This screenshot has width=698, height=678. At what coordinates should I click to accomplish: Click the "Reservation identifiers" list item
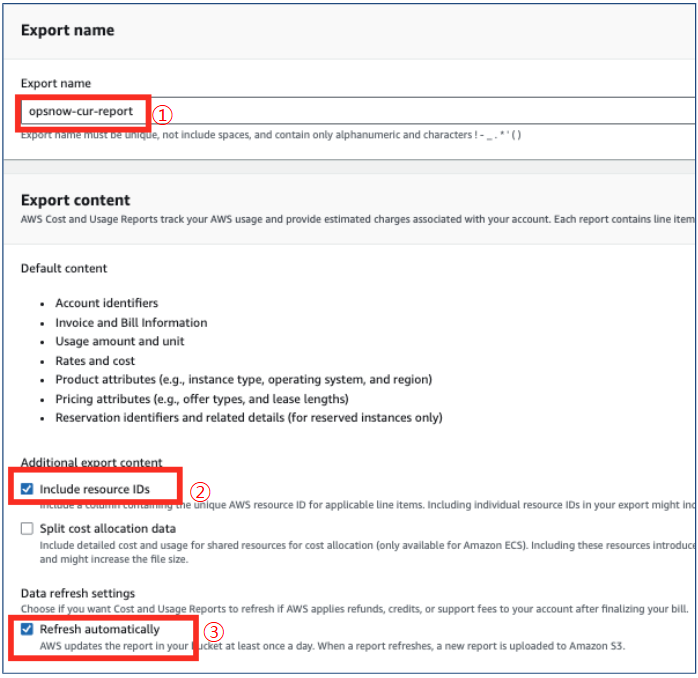248,417
